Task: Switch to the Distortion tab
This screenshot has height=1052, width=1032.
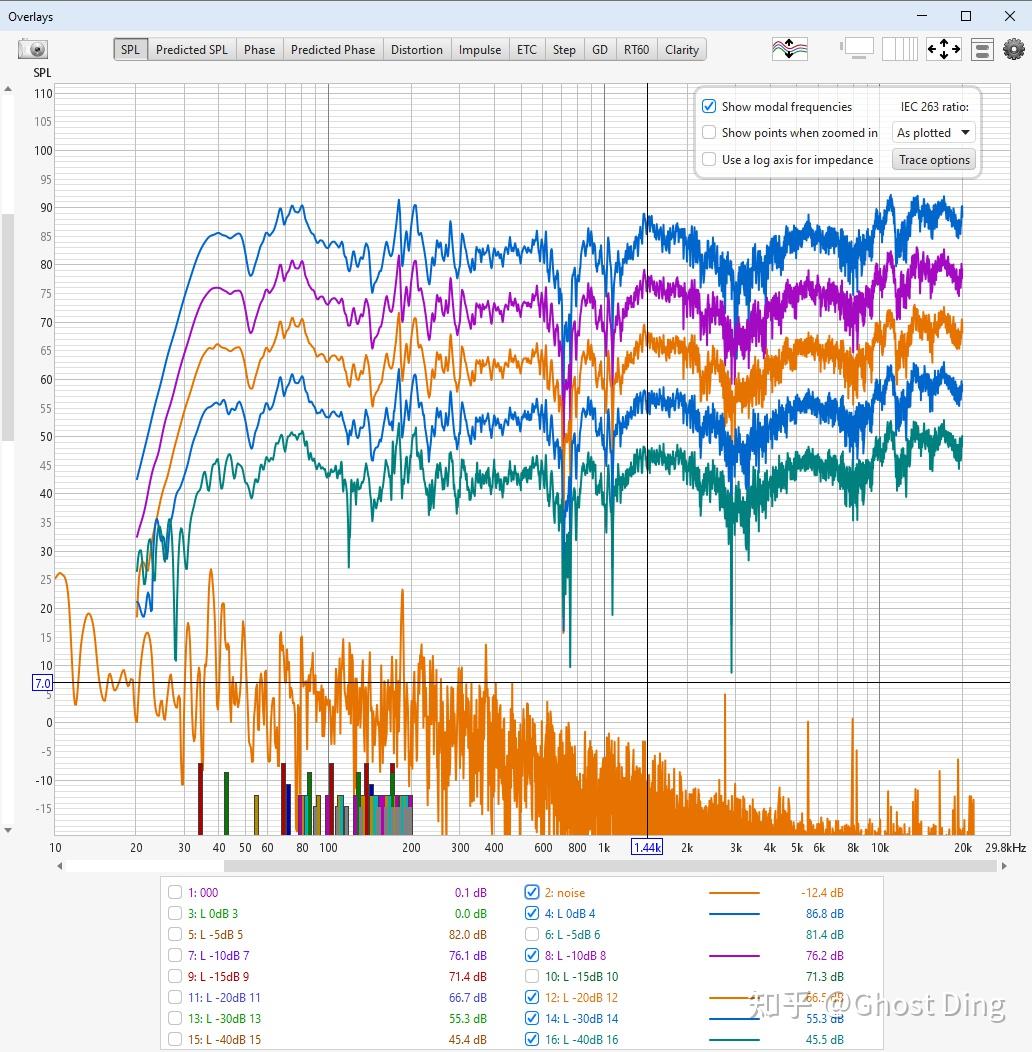Action: coord(417,49)
